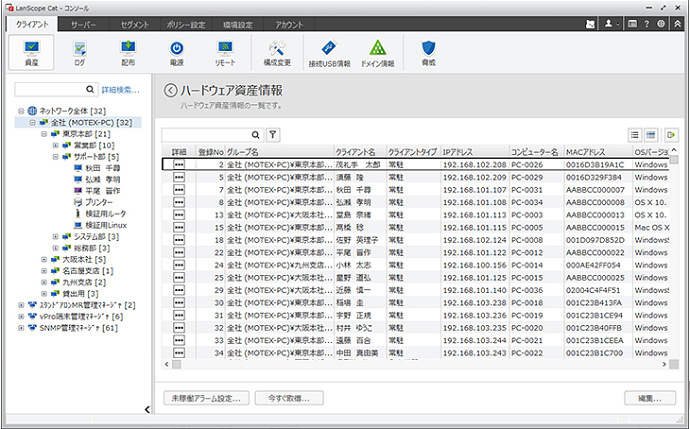
Task: Expand システム部 [3] tree node
Action: (x=55, y=237)
